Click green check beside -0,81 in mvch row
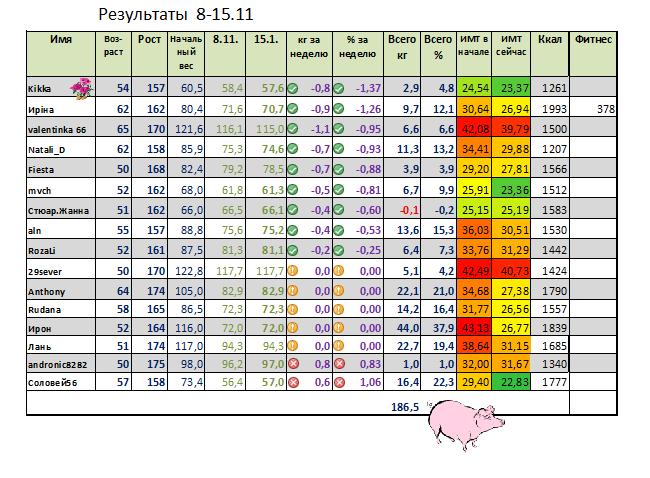Screen dimensions: 650x478 [339, 190]
